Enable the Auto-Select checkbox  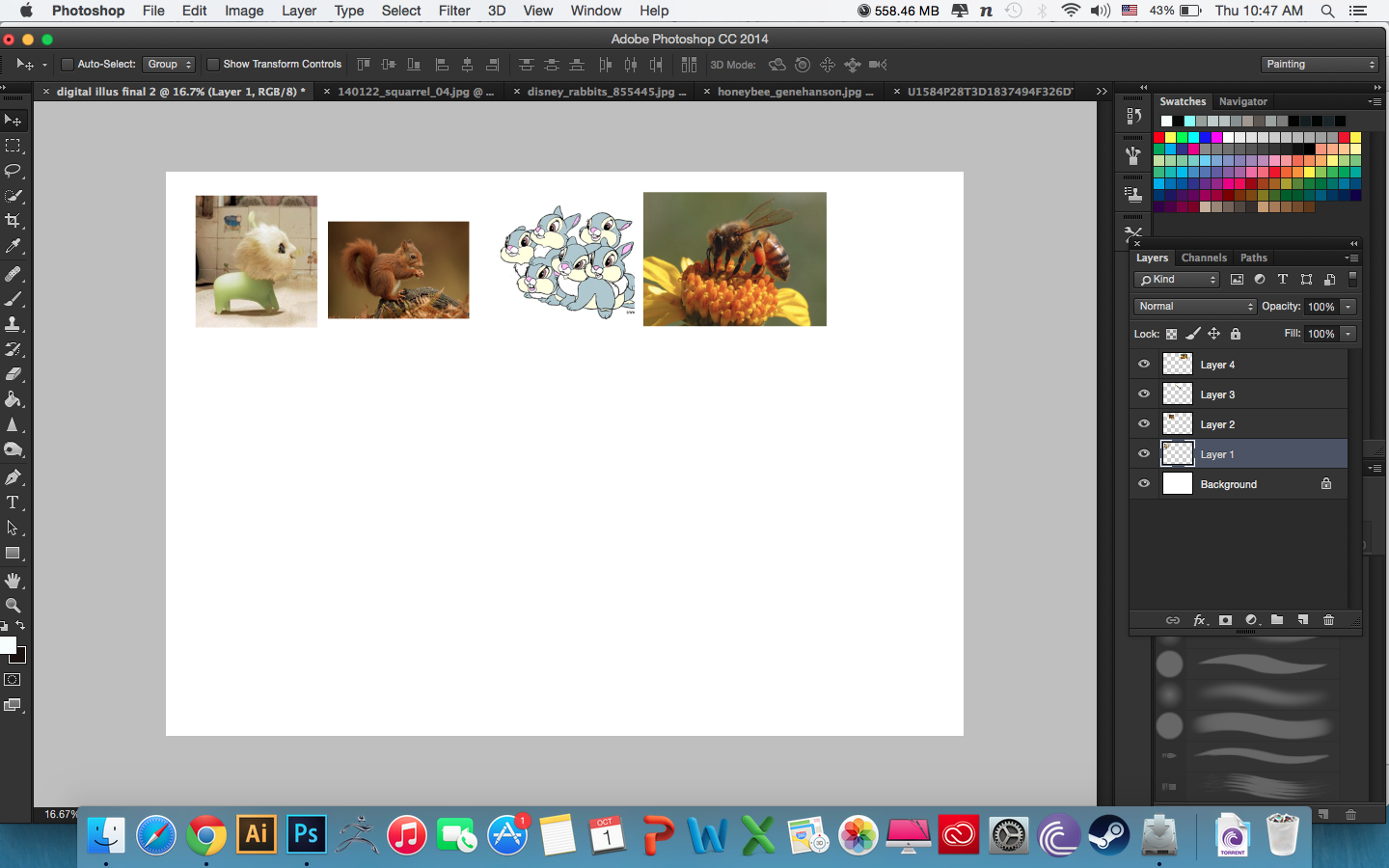[67, 65]
